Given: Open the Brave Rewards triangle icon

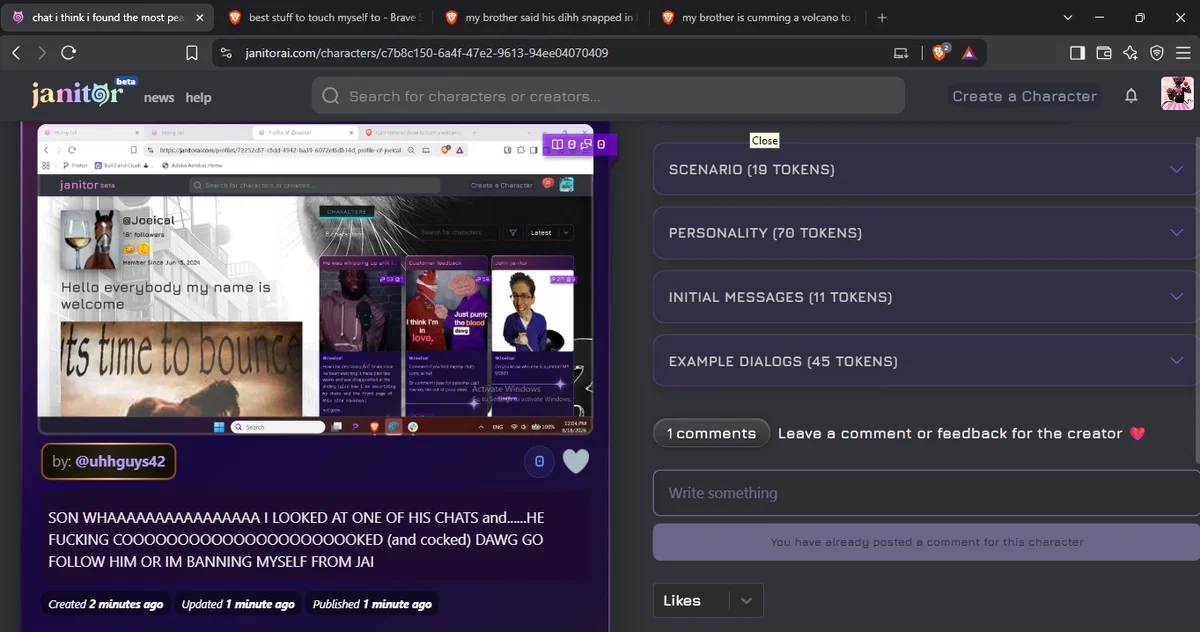Looking at the screenshot, I should point(969,53).
